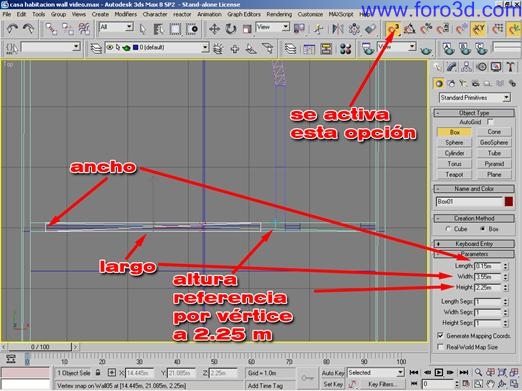Click the Sphere primitive button

tap(454, 143)
